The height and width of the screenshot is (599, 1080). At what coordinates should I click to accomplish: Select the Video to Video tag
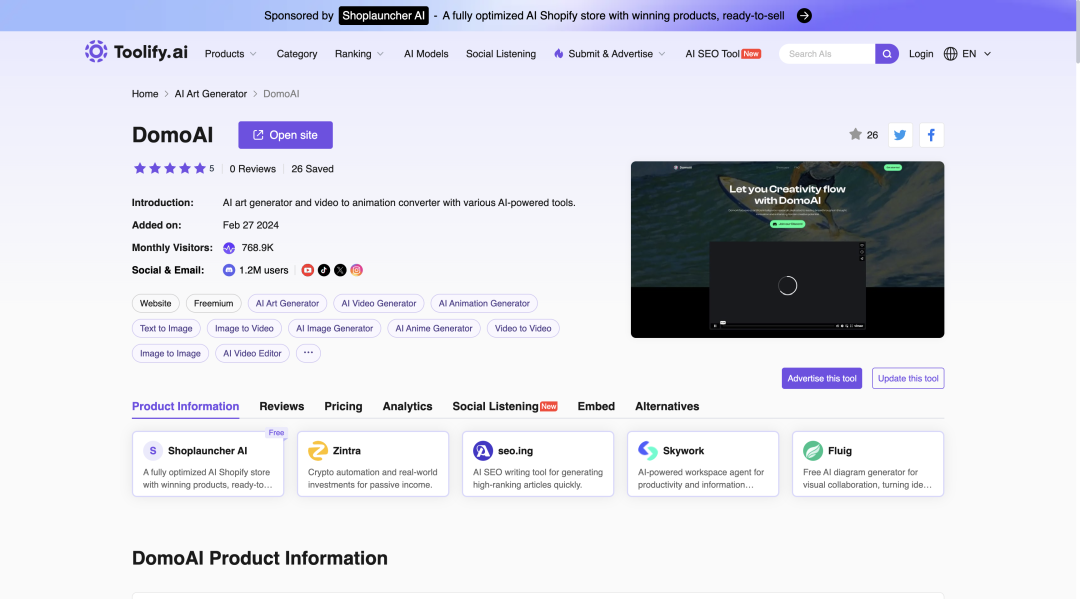tap(523, 328)
